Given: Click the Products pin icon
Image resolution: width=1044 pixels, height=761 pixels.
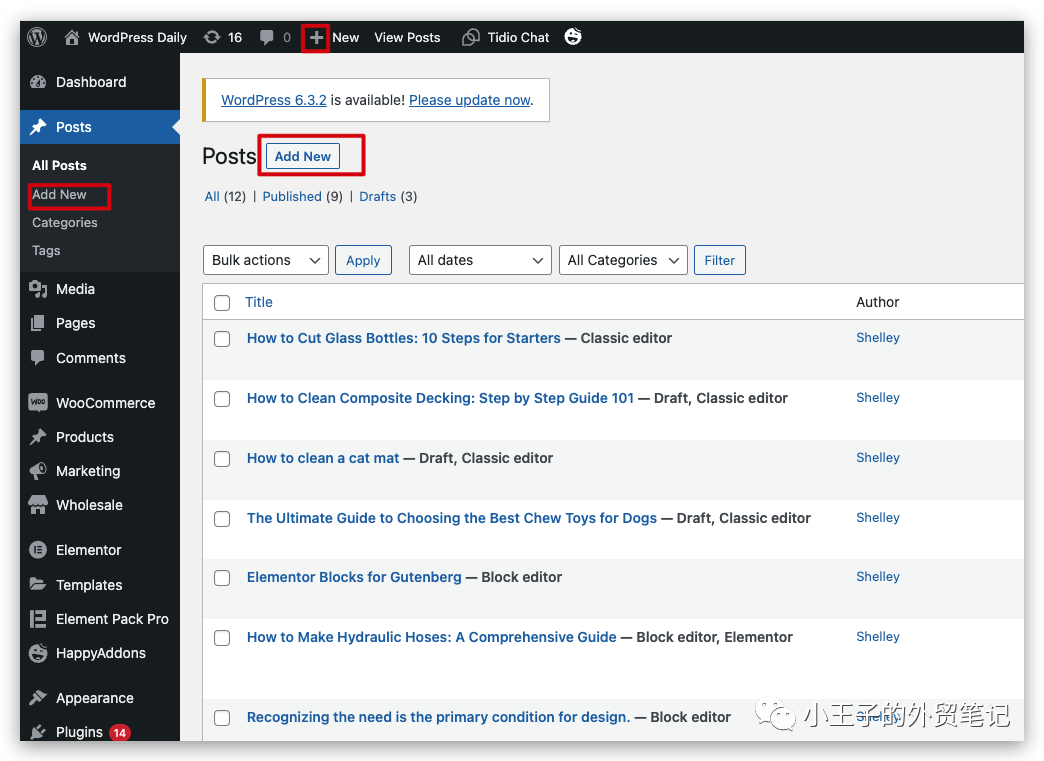Looking at the screenshot, I should coord(38,437).
